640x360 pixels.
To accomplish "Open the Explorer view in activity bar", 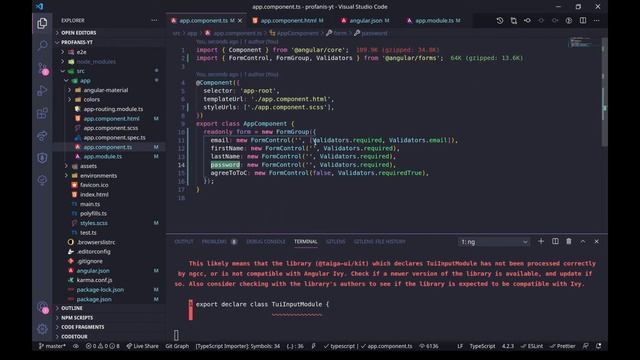I will (42, 23).
